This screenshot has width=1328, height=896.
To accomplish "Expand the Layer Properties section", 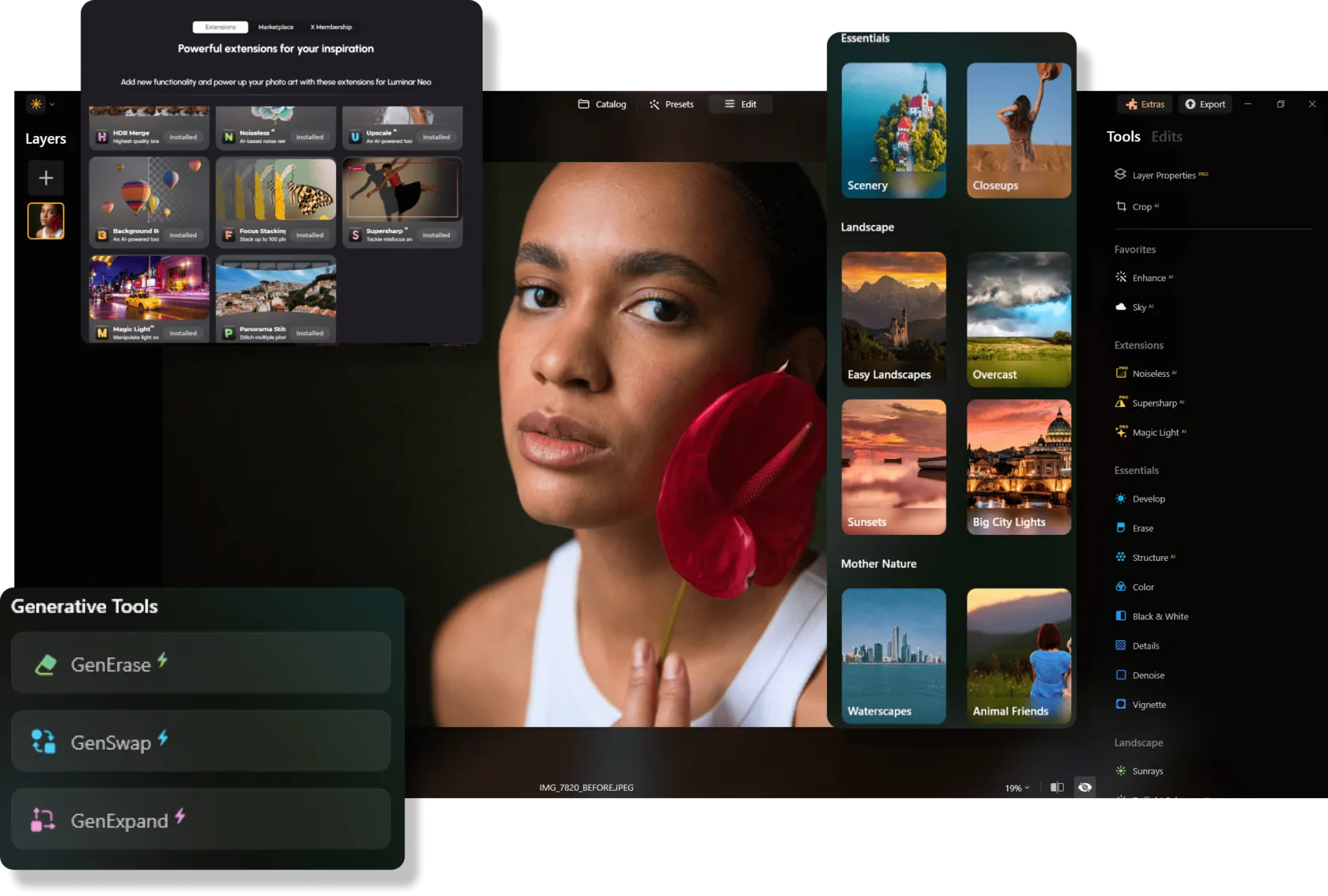I will 1163,175.
